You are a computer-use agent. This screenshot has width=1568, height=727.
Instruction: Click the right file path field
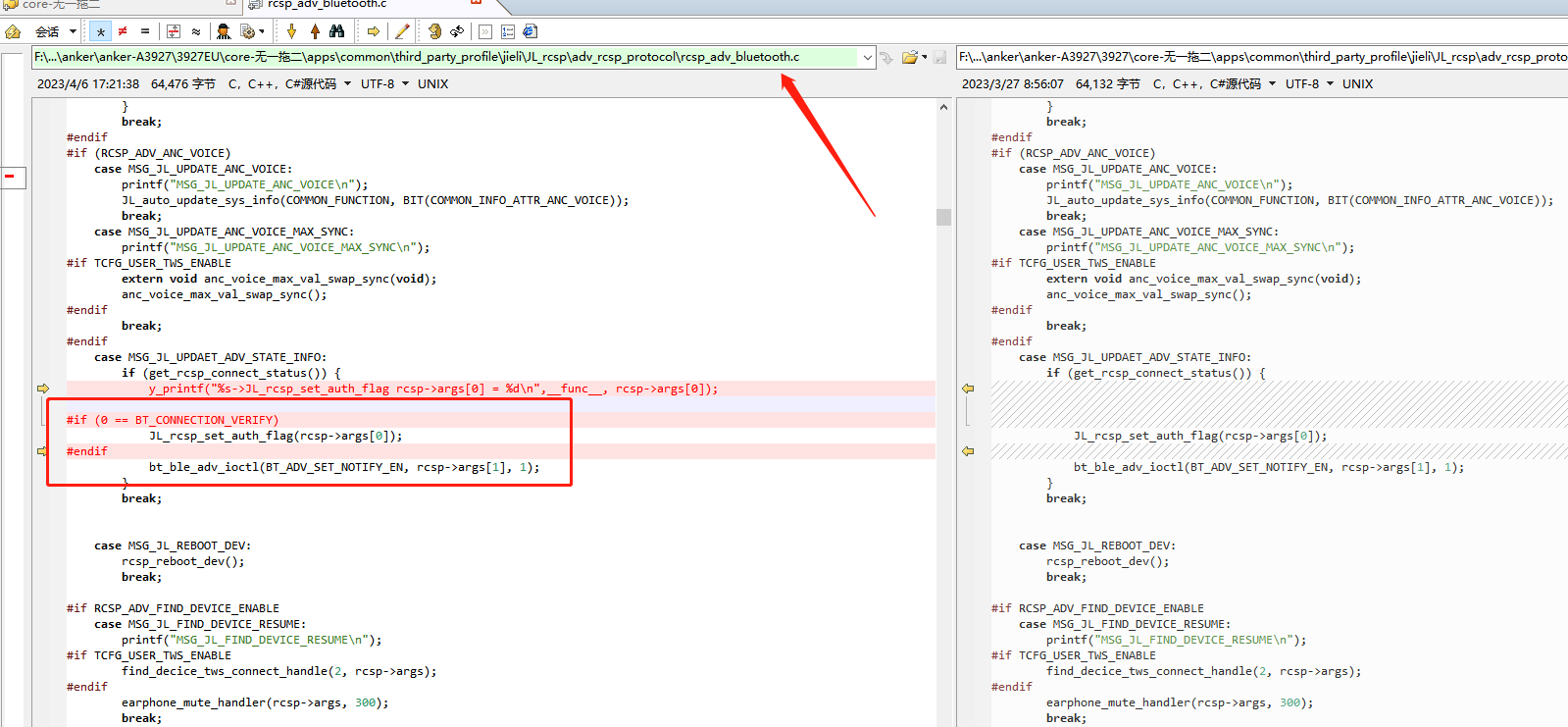(1262, 57)
